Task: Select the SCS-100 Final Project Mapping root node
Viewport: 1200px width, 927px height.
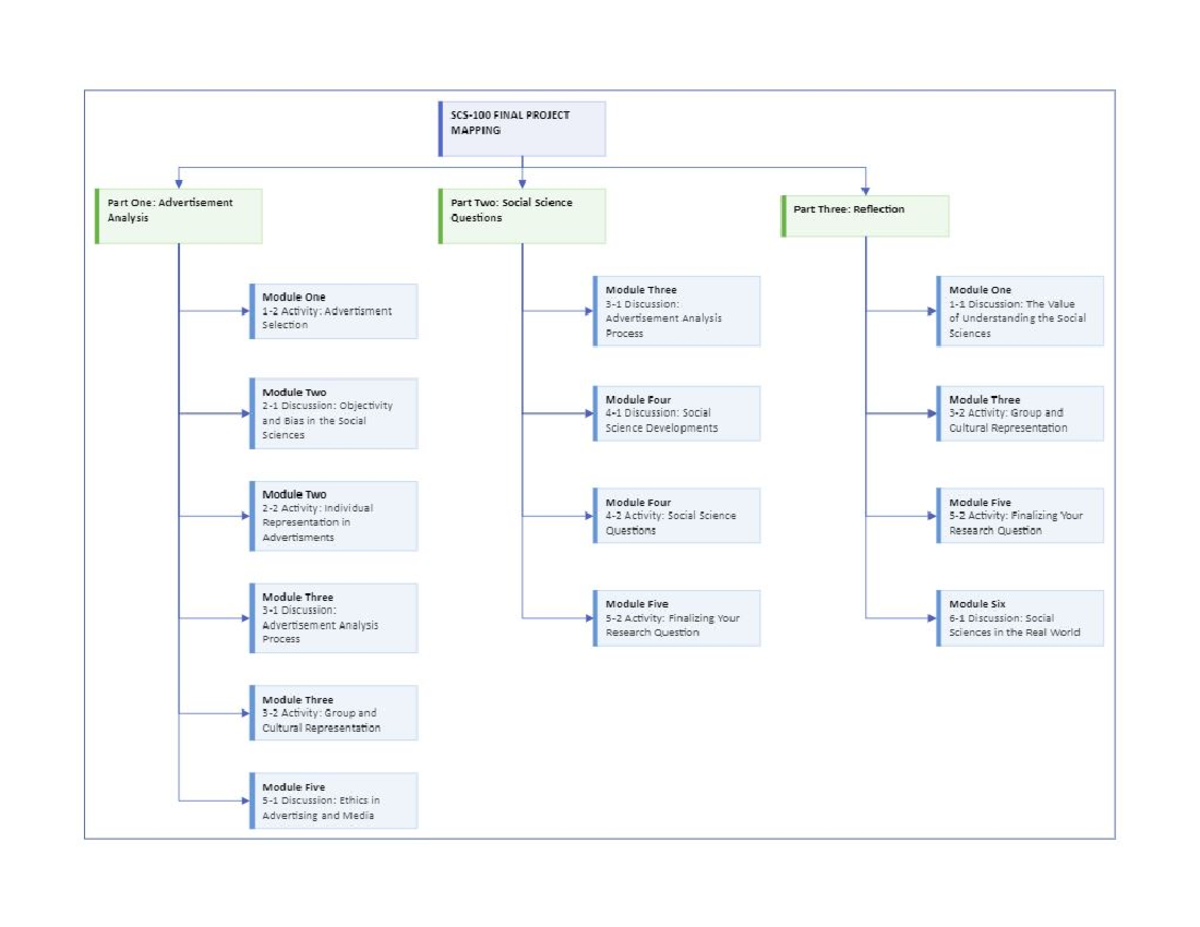Action: coord(520,128)
